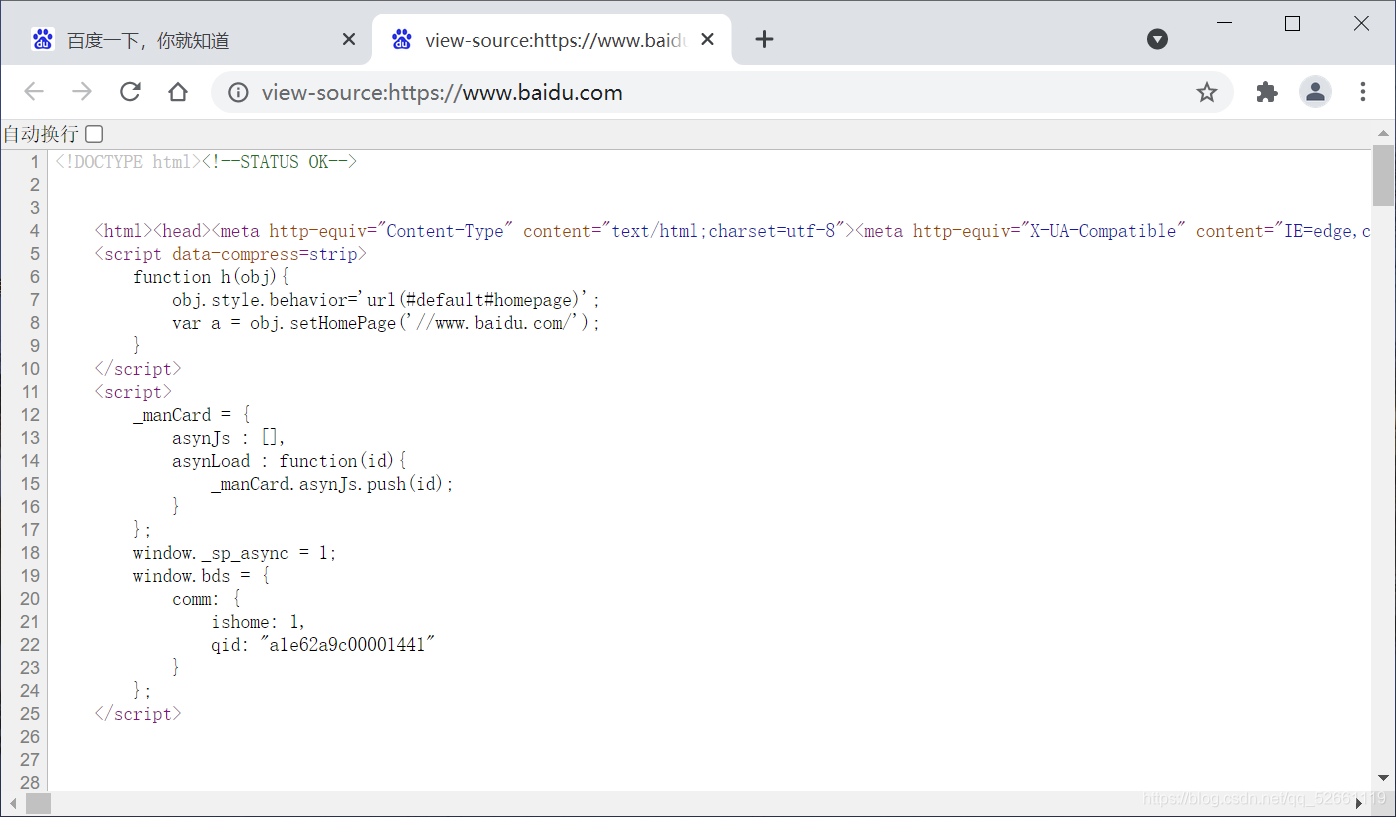This screenshot has width=1396, height=817.
Task: Click 'ishome: 1,' code line
Action: coord(258,622)
